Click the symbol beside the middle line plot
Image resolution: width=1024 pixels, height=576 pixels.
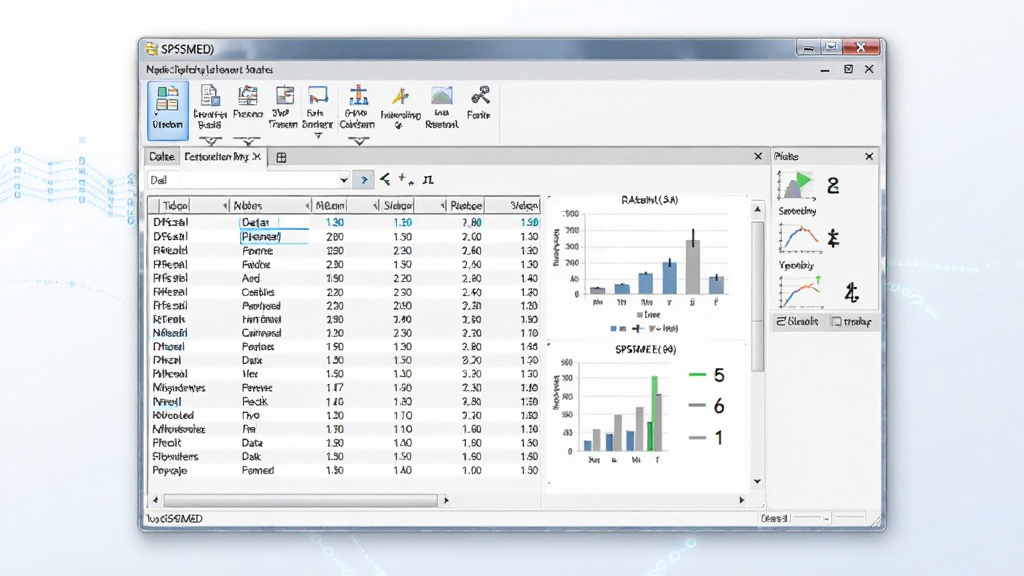[x=833, y=239]
